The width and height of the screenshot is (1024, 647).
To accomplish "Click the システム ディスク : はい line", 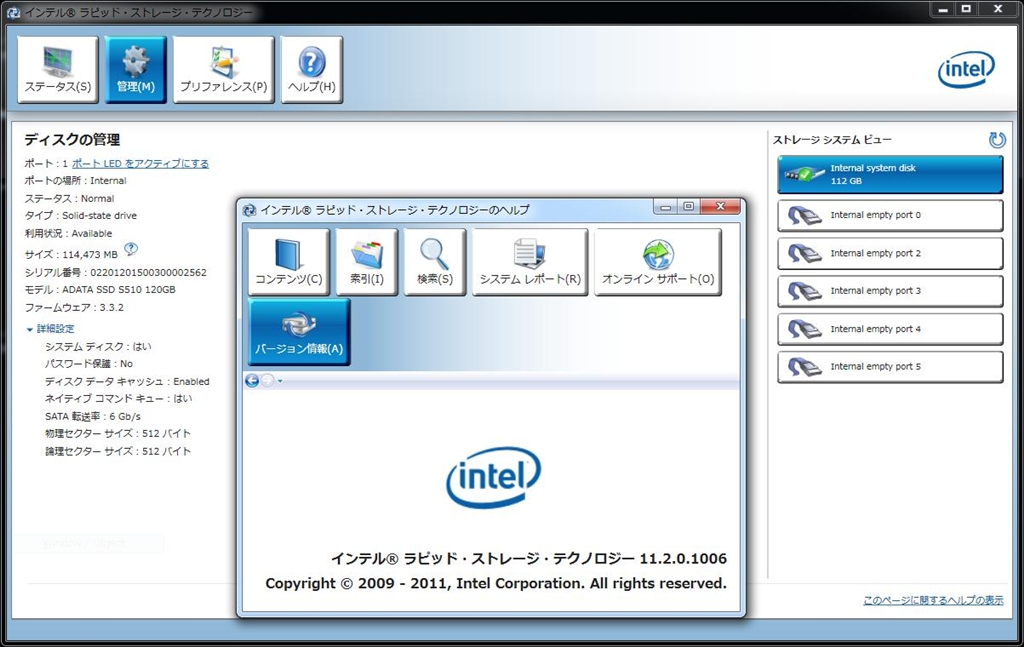I will [98, 346].
